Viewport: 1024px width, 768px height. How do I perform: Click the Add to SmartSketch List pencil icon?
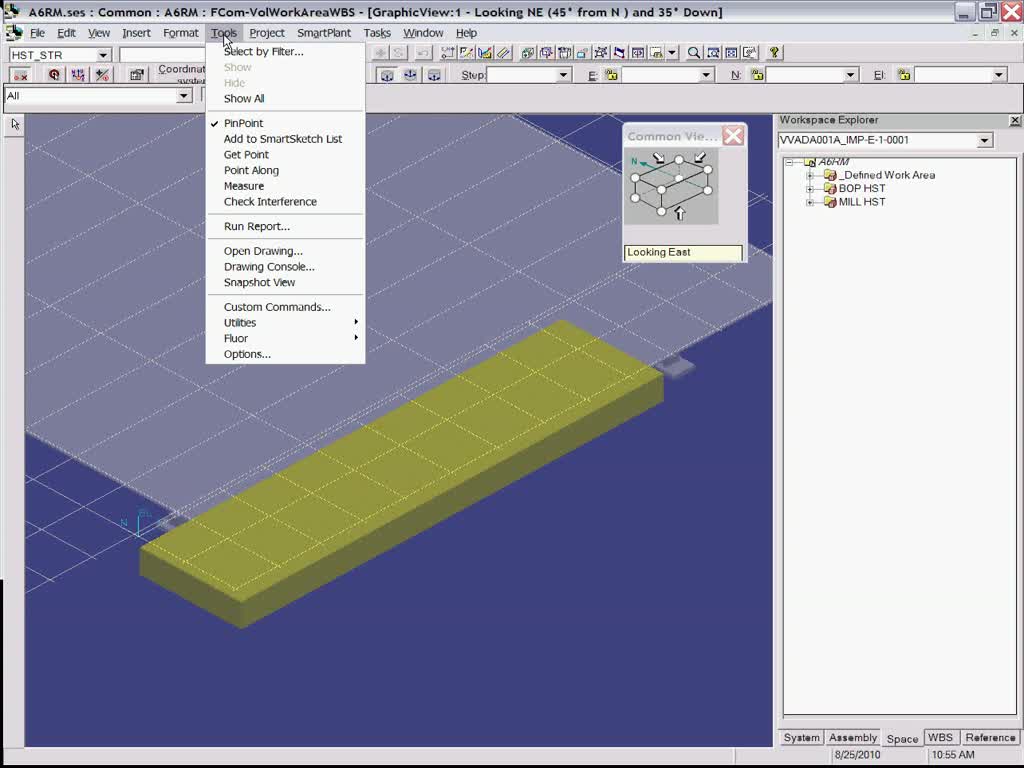466,53
